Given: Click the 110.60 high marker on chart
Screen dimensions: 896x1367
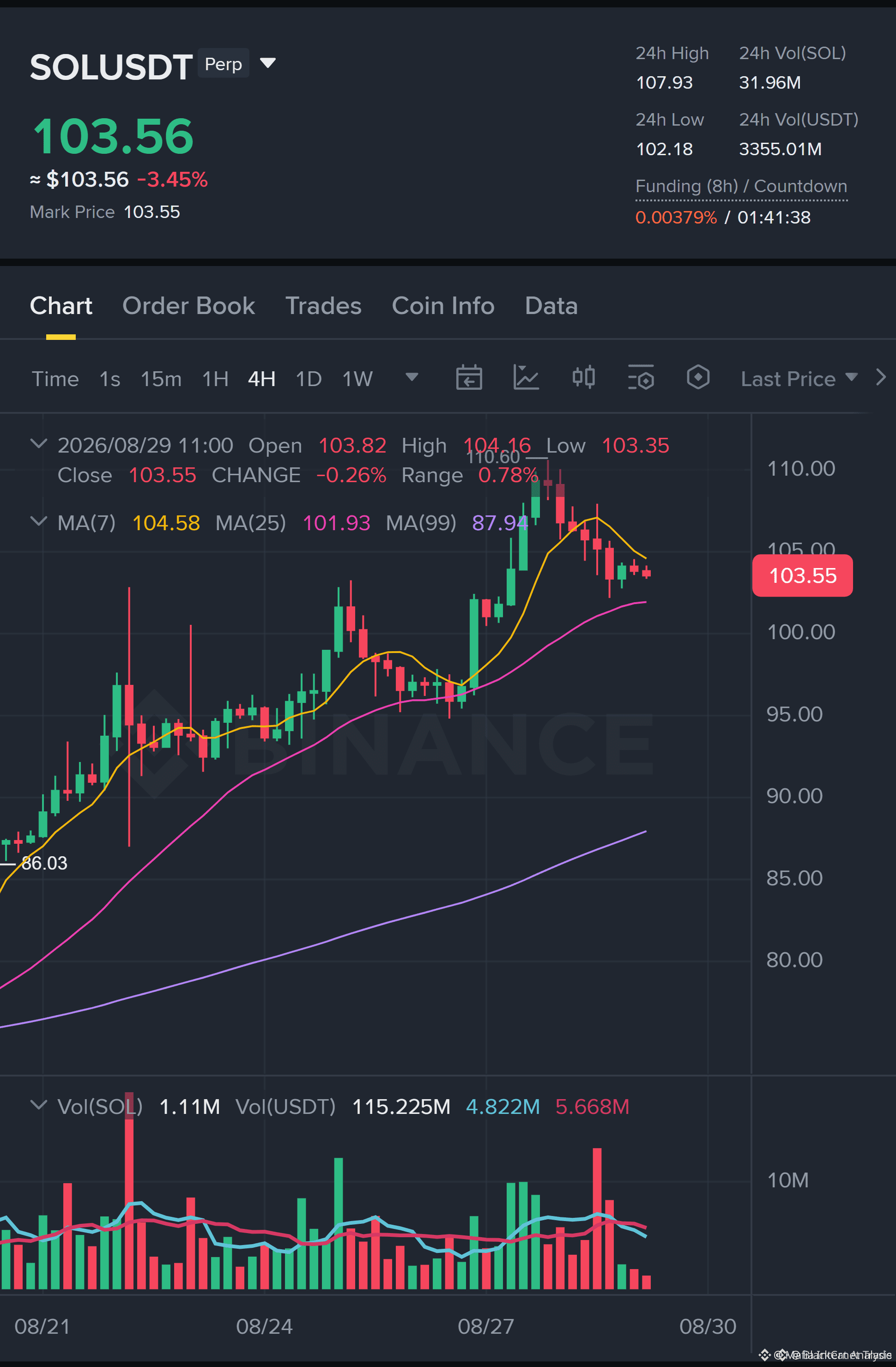Looking at the screenshot, I should tap(493, 457).
